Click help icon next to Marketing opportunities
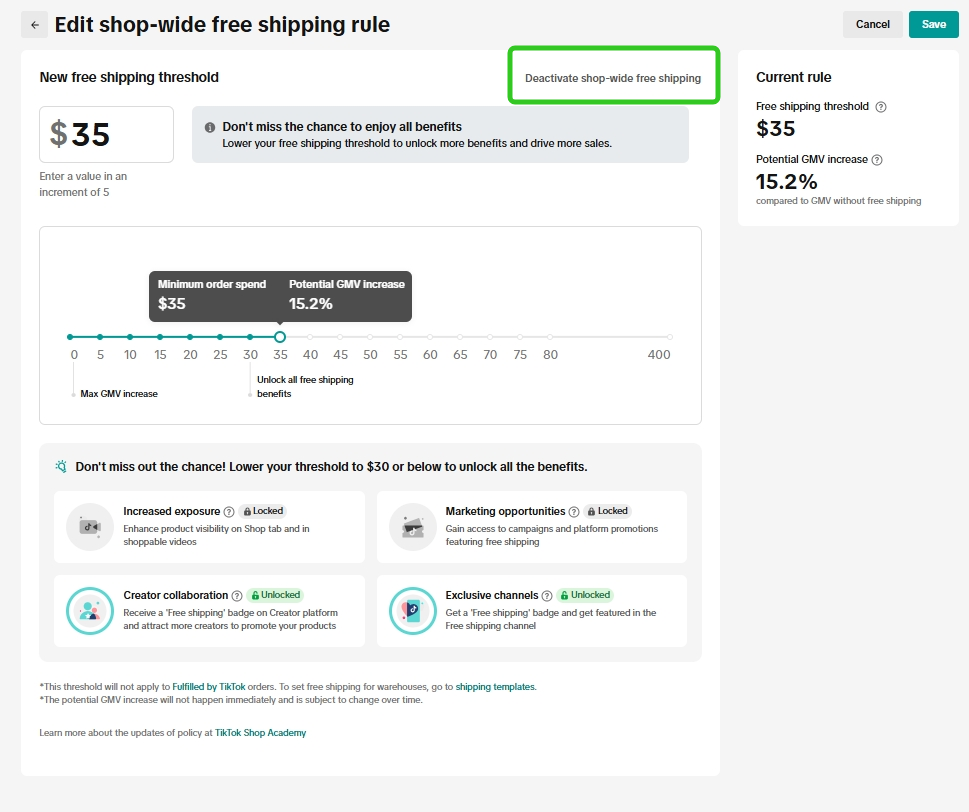The image size is (969, 812). [574, 512]
